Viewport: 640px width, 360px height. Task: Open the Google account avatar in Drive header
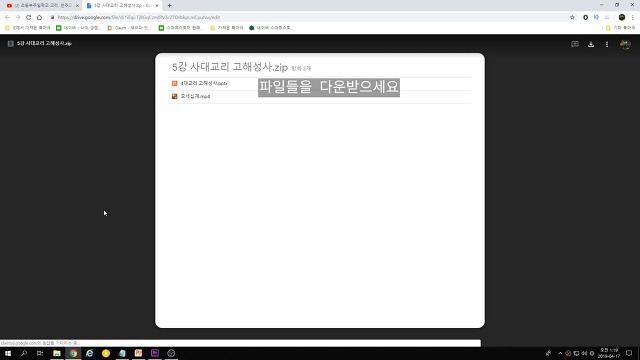625,44
